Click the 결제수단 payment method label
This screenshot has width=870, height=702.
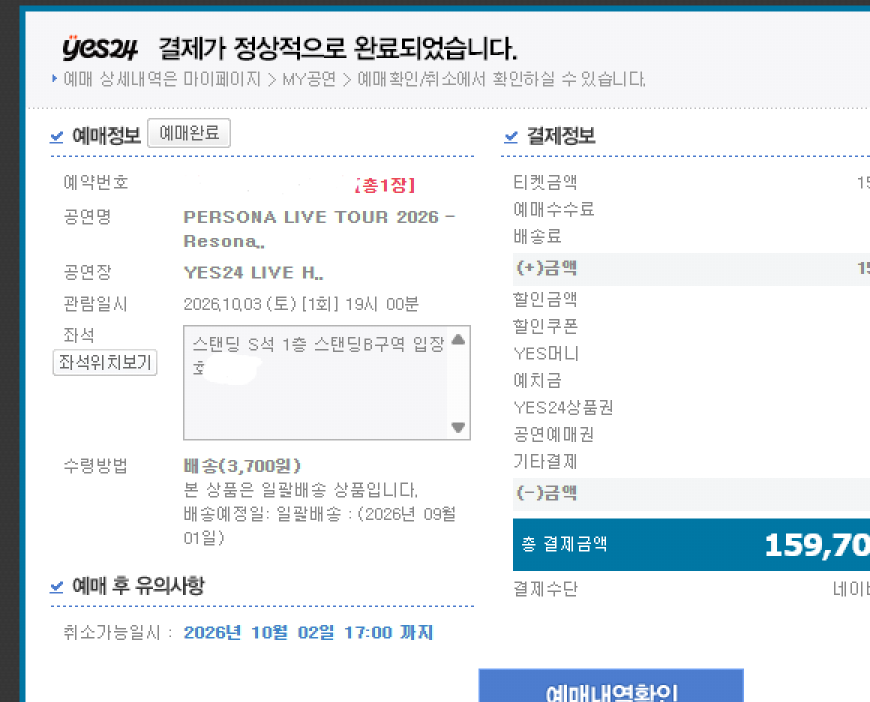tap(545, 589)
